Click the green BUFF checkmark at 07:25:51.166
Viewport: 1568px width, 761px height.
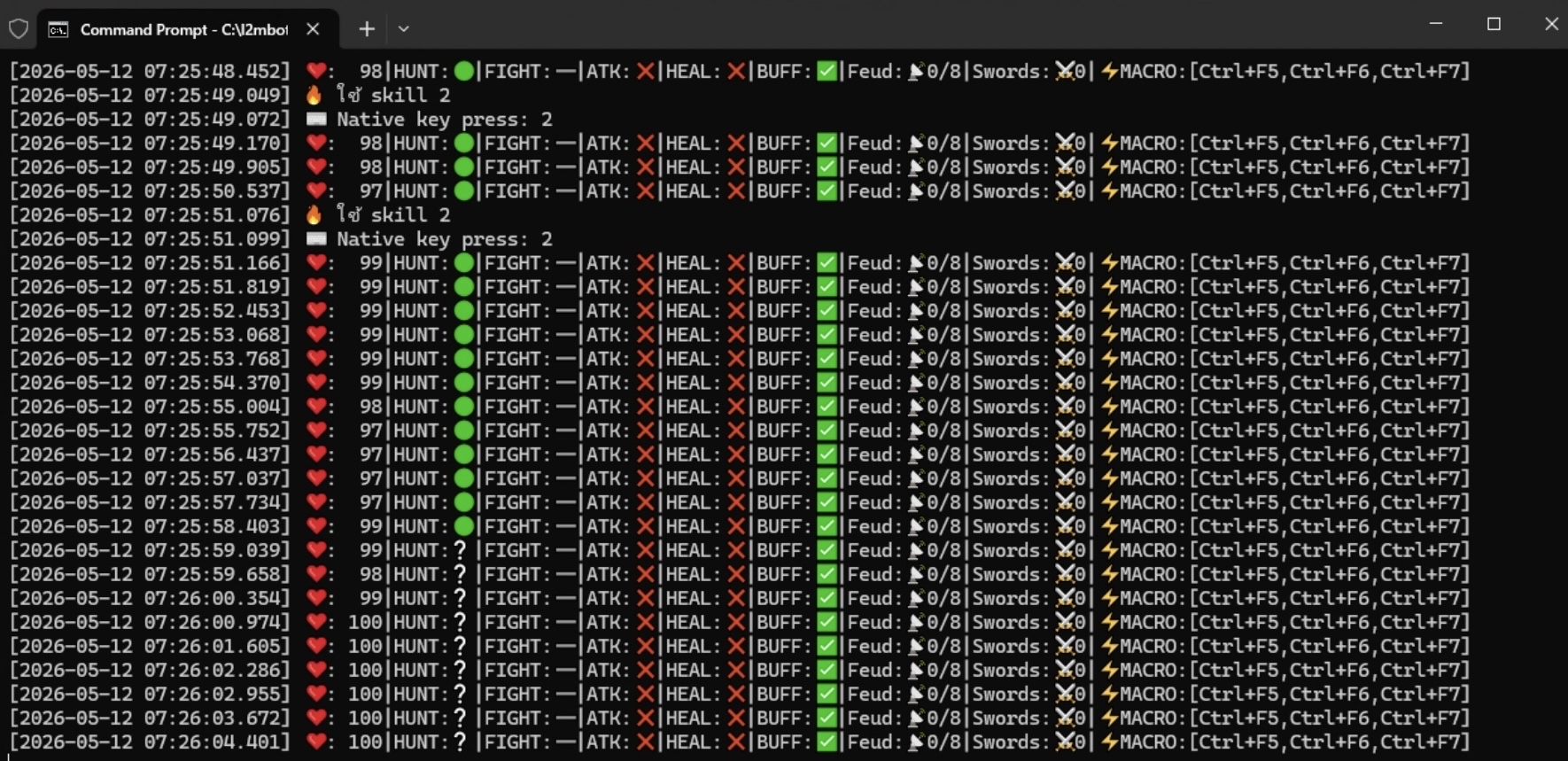point(827,262)
